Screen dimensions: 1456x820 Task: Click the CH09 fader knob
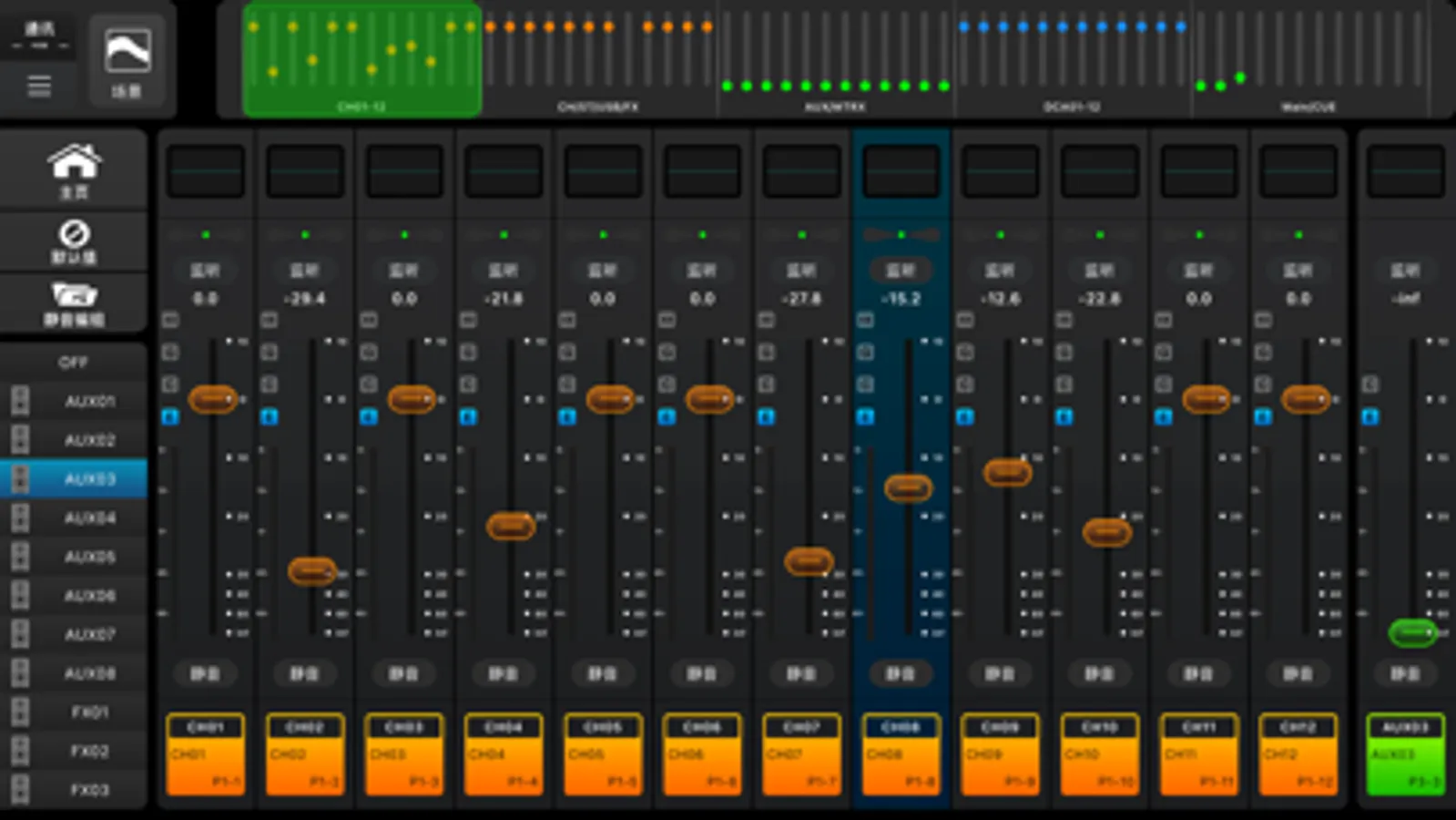point(1008,472)
